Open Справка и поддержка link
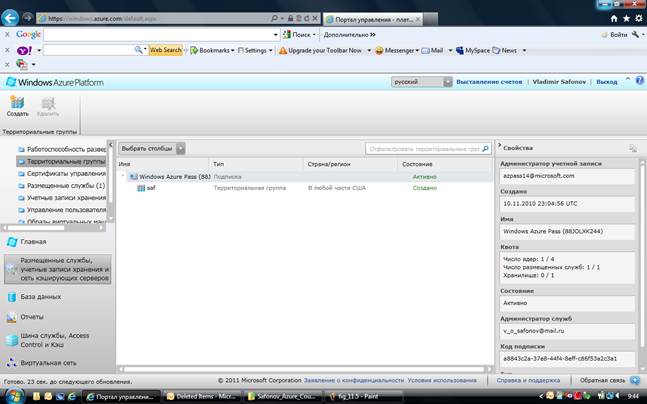The width and height of the screenshot is (647, 404). (528, 380)
